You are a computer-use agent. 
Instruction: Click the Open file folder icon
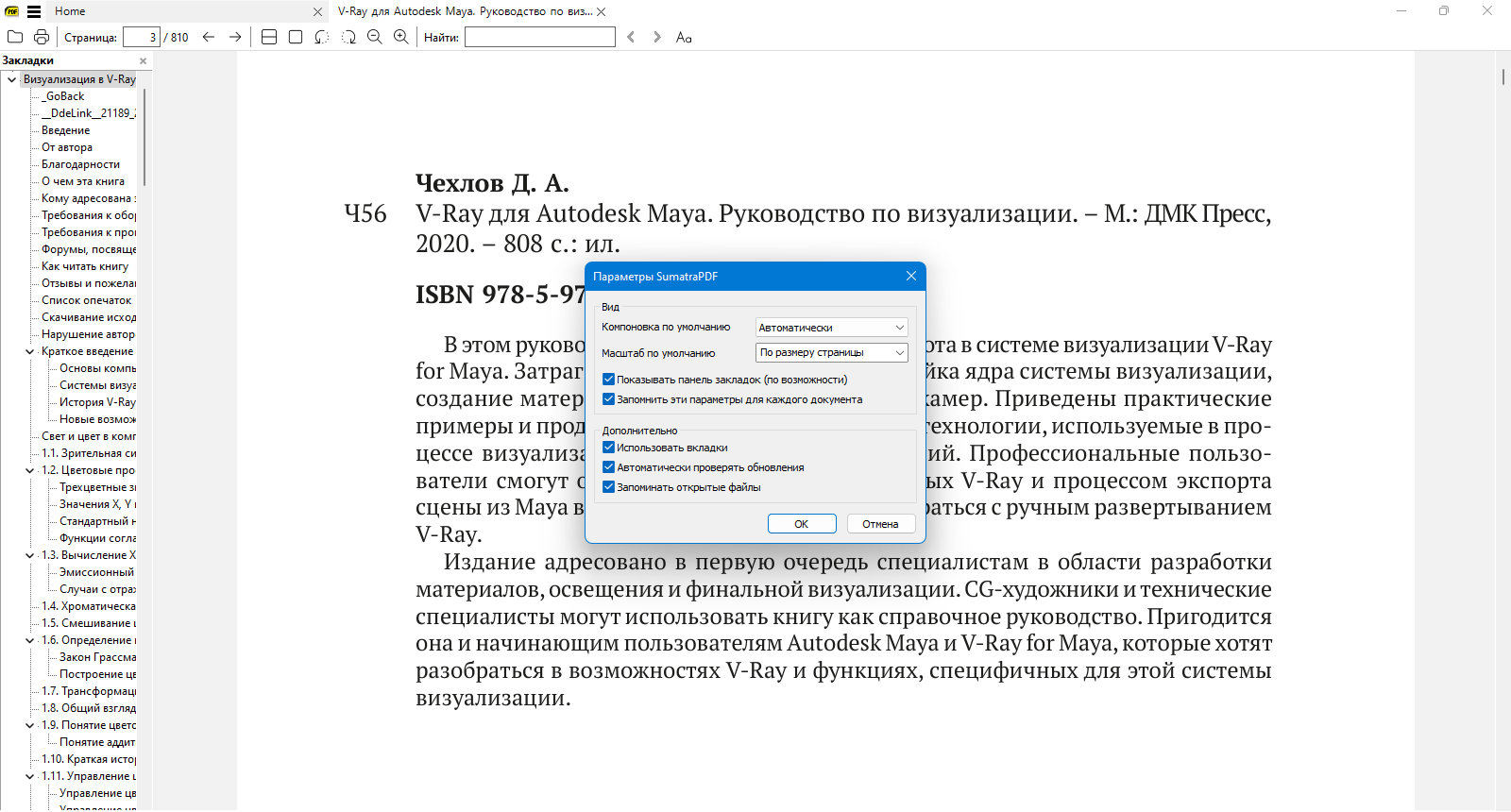click(15, 37)
